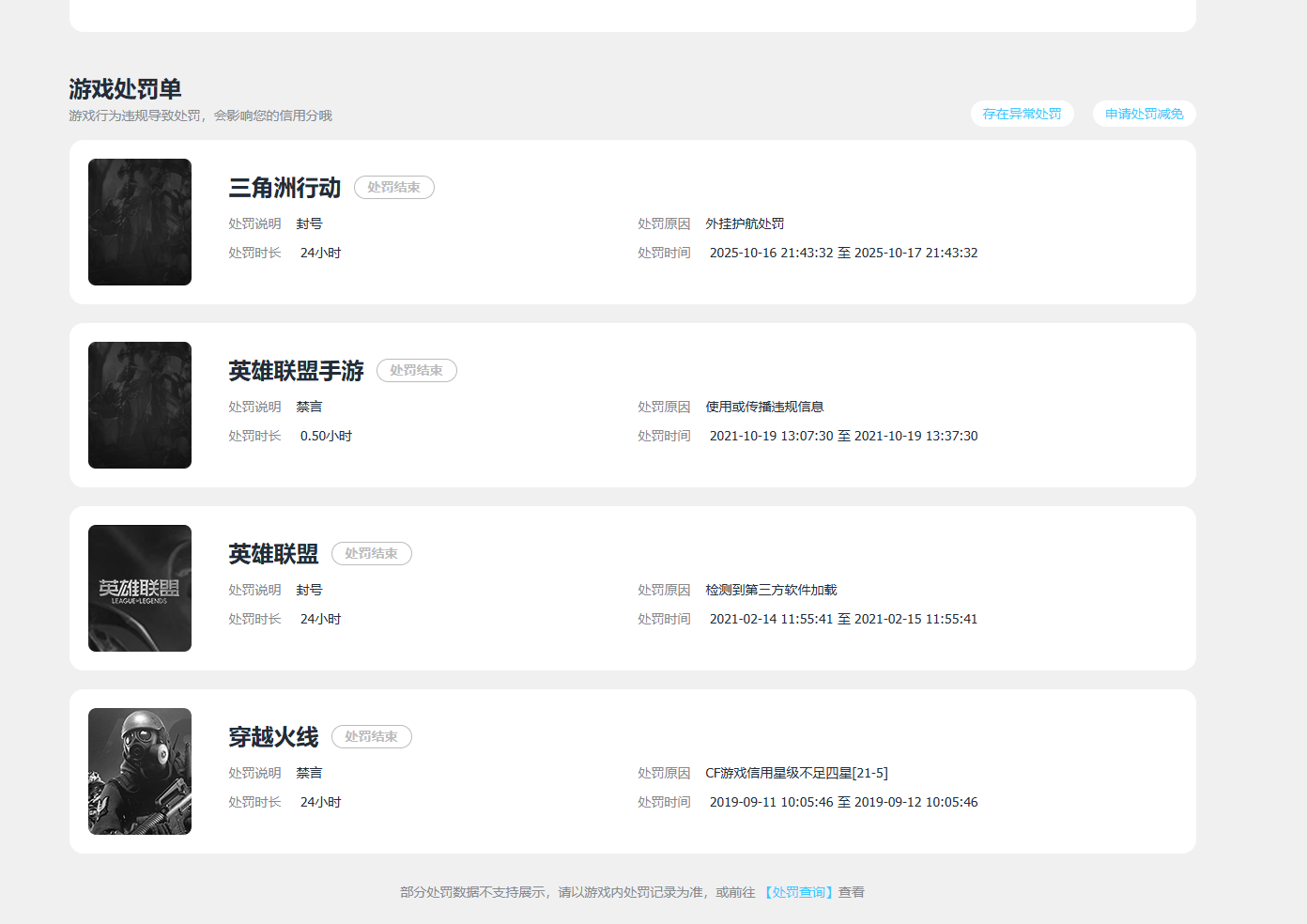The height and width of the screenshot is (924, 1307).
Task: Select the 游戏处罚单 heading
Action: 125,89
